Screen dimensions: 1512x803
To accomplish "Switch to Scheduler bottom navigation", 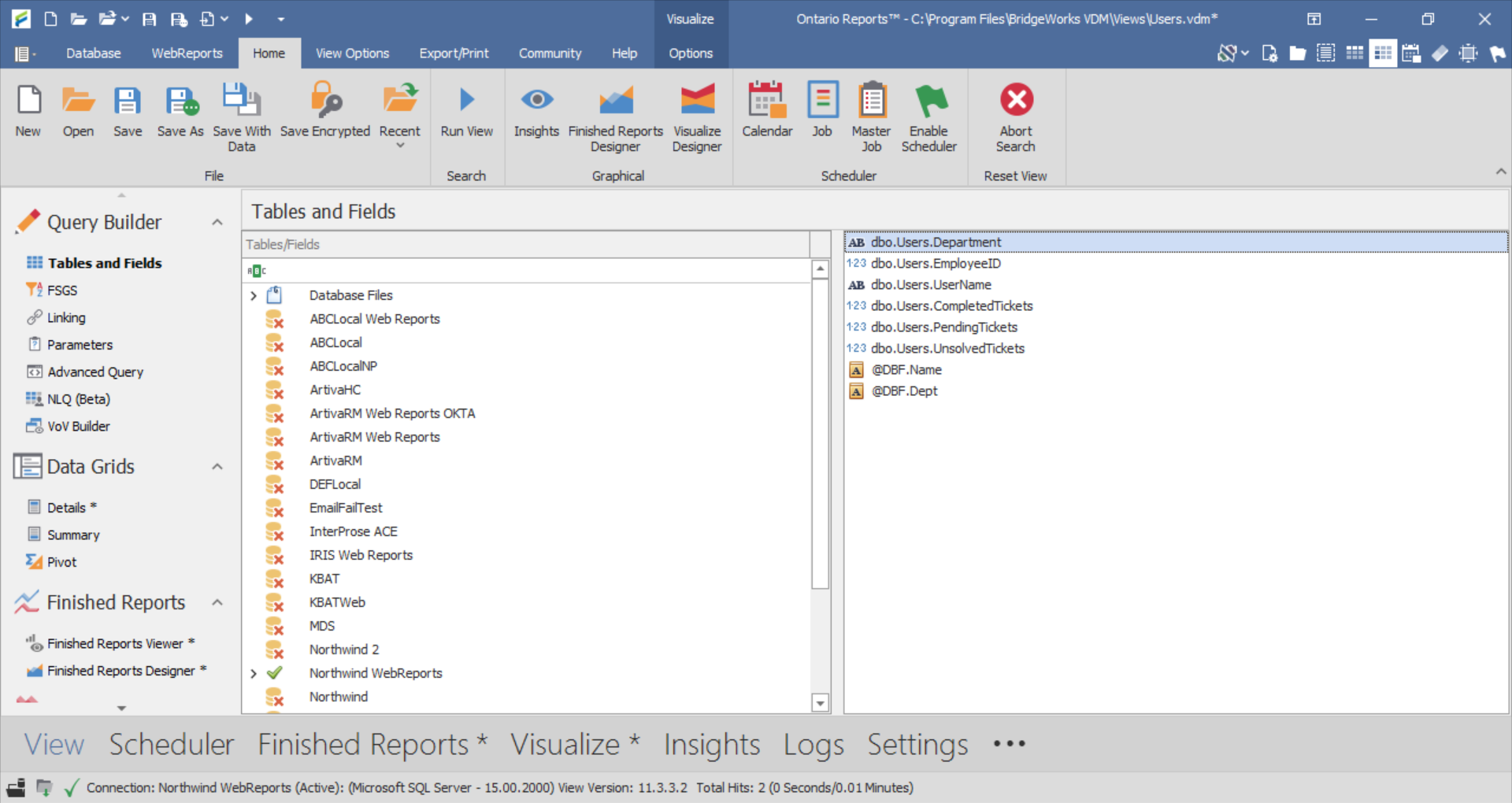I will coord(172,745).
